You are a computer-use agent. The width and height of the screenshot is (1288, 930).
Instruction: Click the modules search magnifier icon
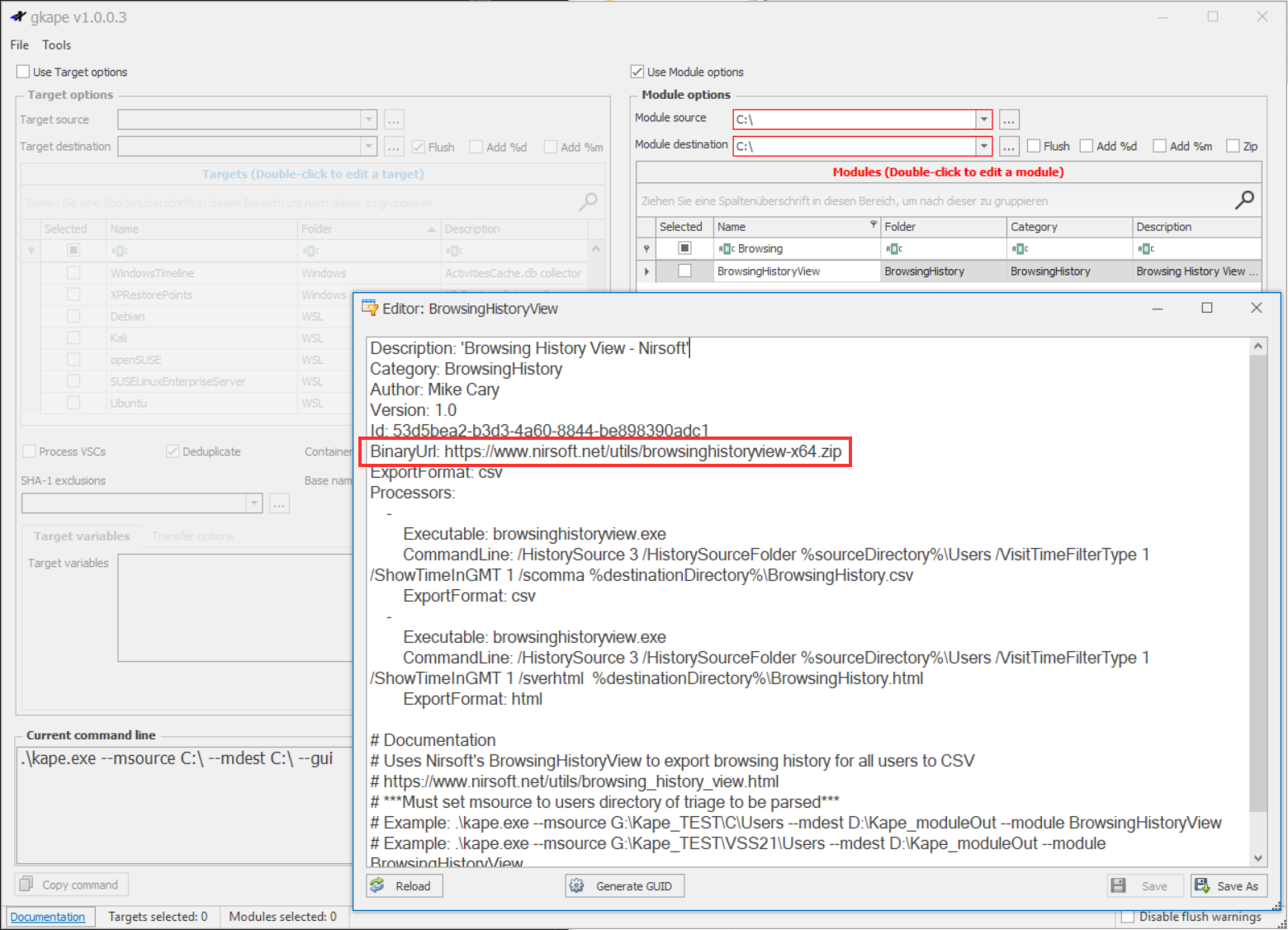(x=1244, y=200)
